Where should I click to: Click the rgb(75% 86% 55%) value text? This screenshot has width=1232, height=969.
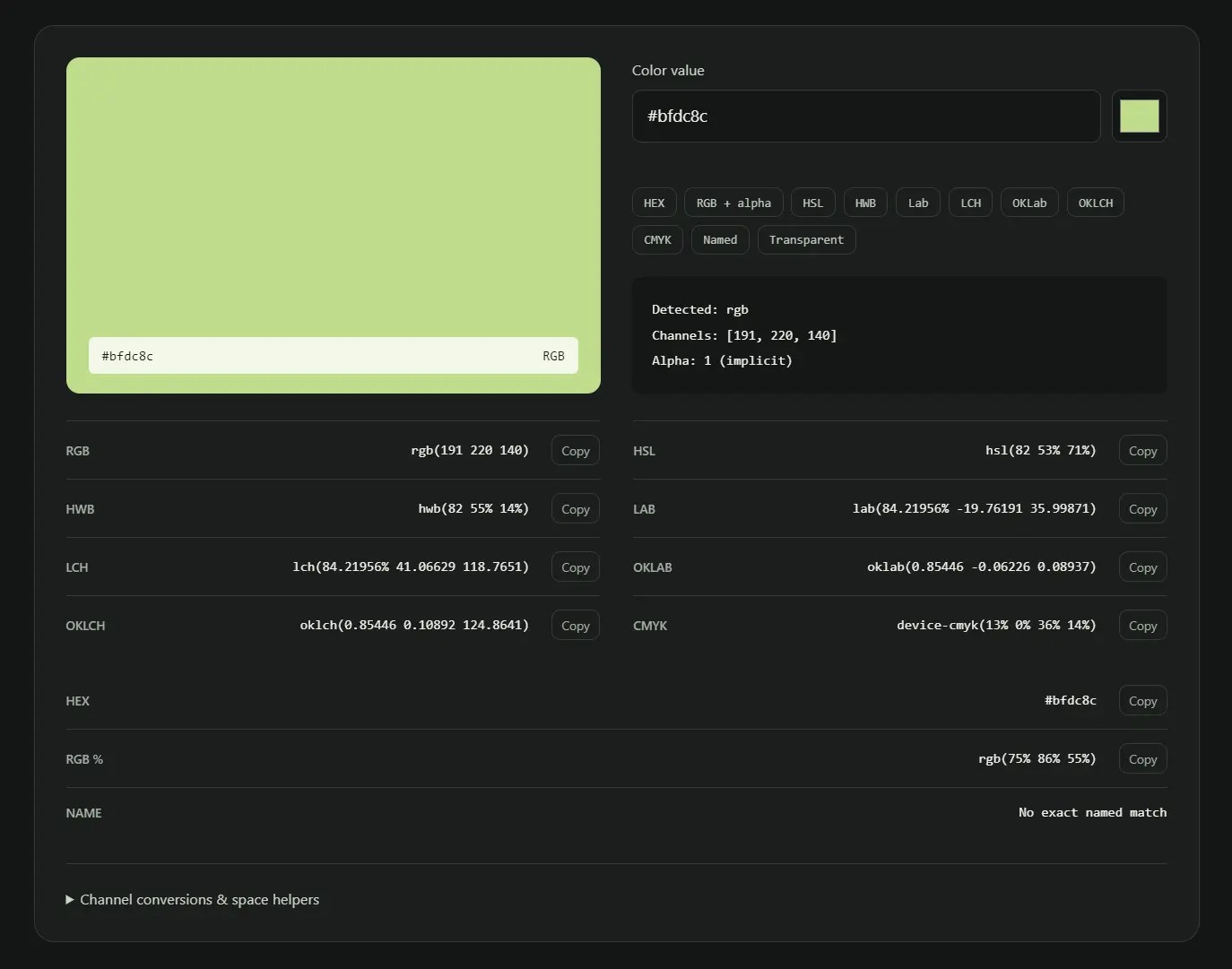pos(1037,758)
